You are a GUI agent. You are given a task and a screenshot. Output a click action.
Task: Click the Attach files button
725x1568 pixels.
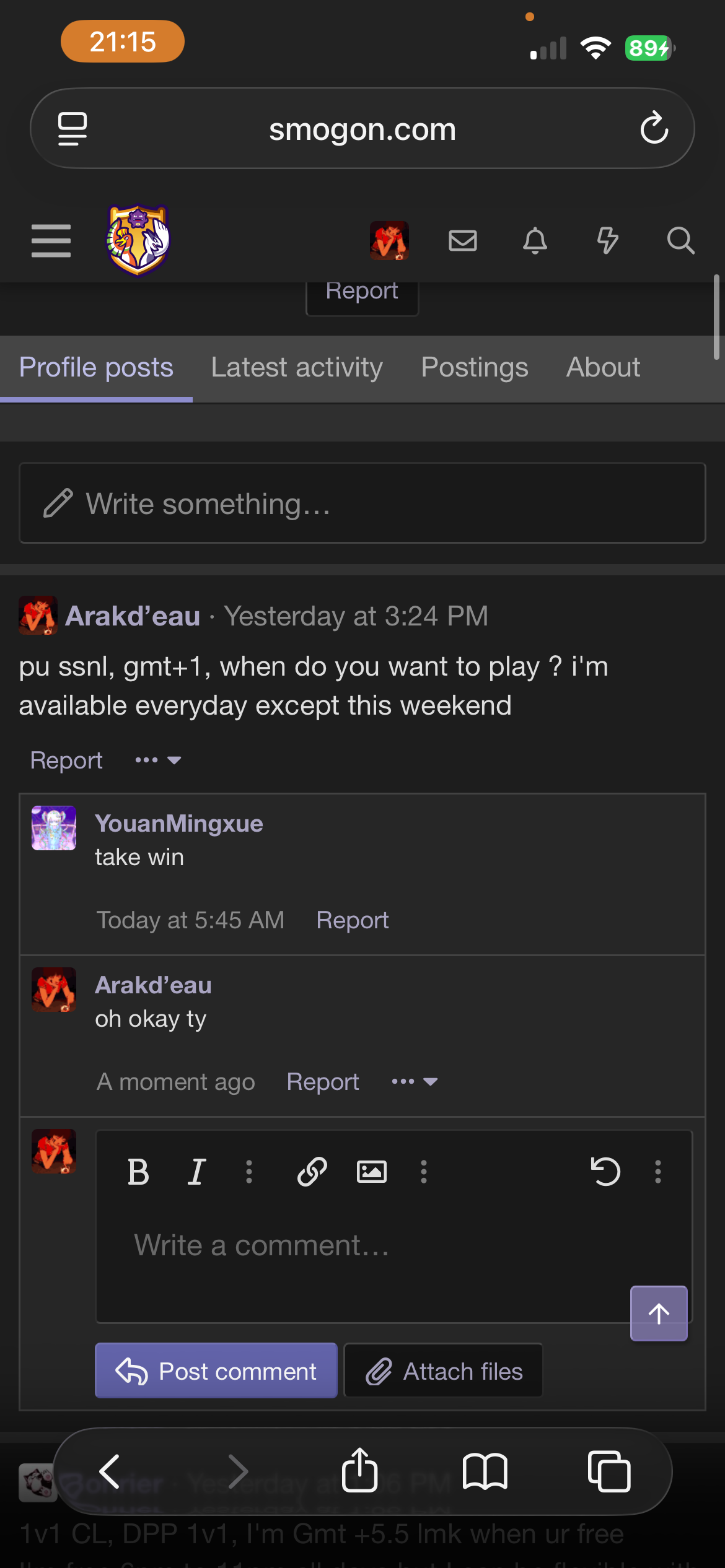point(444,1371)
